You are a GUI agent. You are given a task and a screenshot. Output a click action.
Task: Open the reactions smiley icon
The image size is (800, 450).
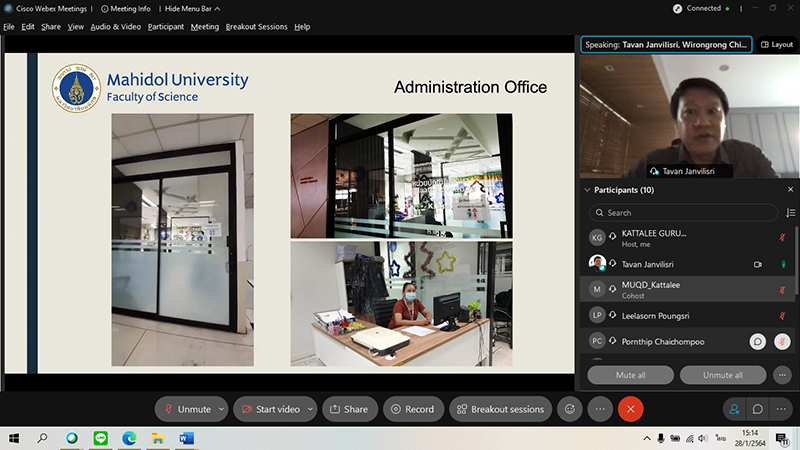(571, 409)
